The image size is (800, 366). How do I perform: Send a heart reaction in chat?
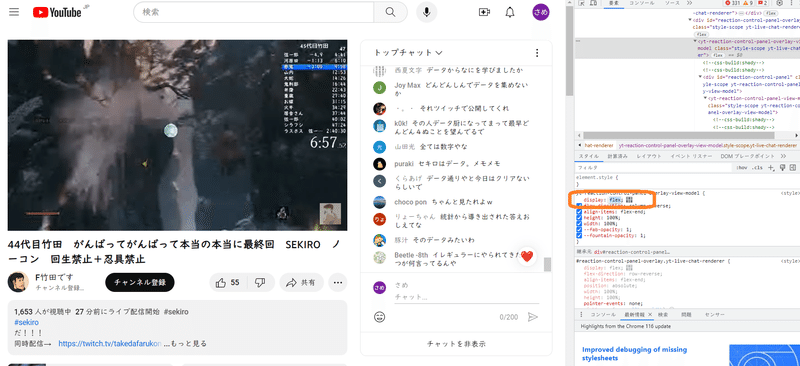pos(527,257)
